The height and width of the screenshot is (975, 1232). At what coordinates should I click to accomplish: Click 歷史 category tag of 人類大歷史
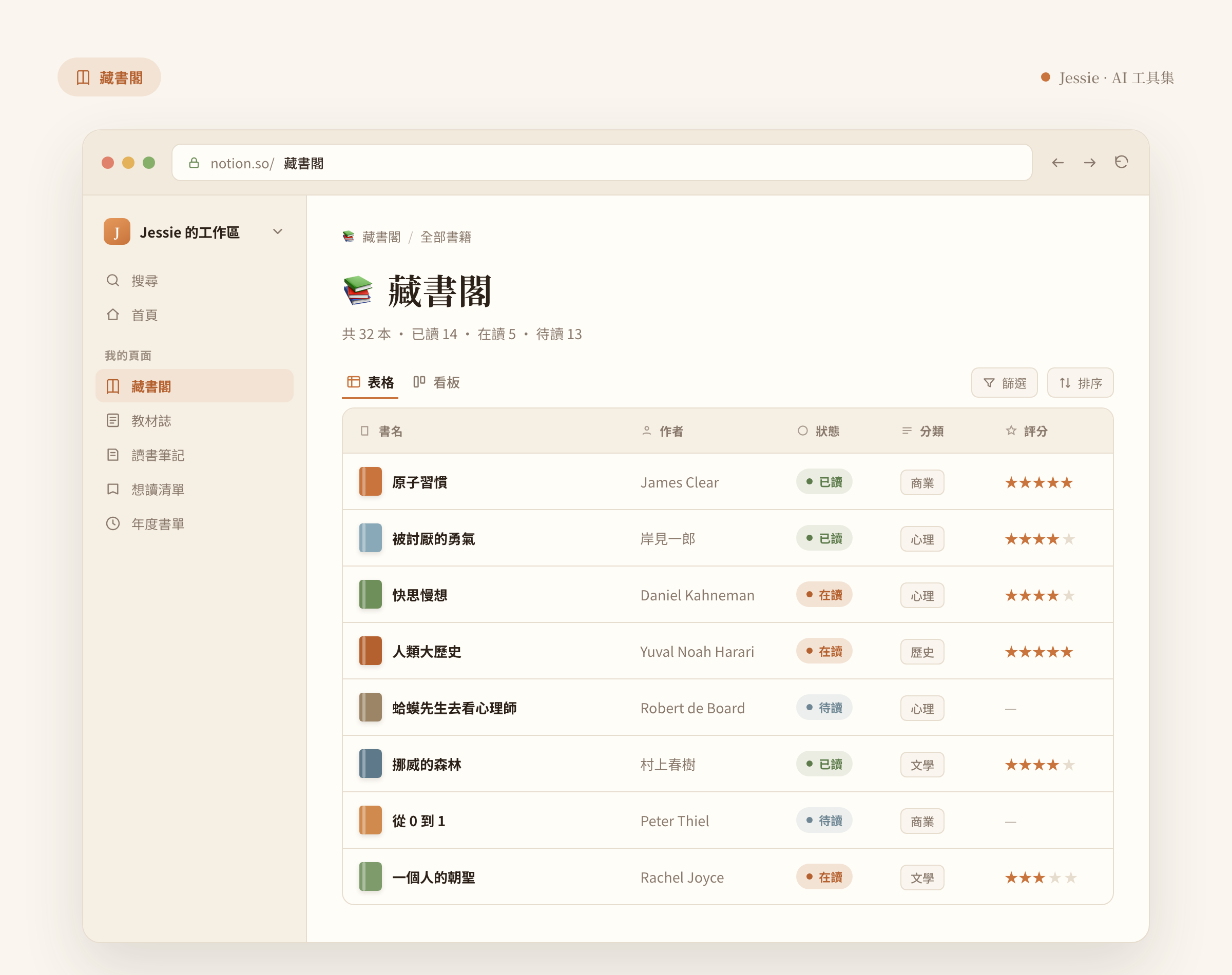[922, 652]
